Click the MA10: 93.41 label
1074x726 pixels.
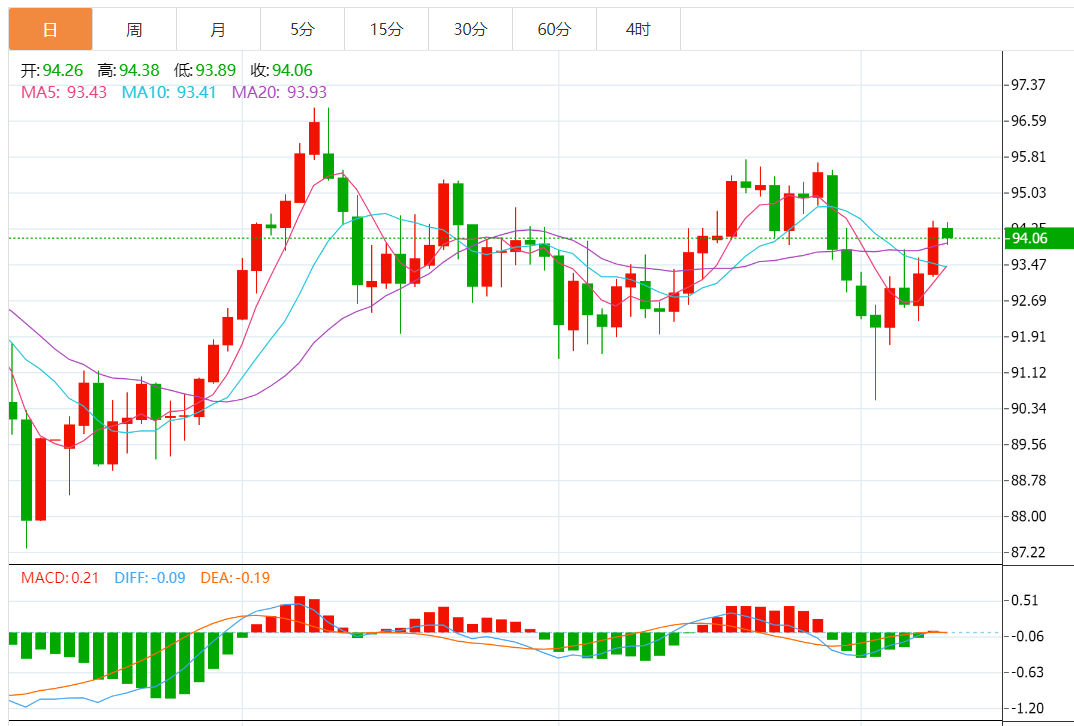169,92
